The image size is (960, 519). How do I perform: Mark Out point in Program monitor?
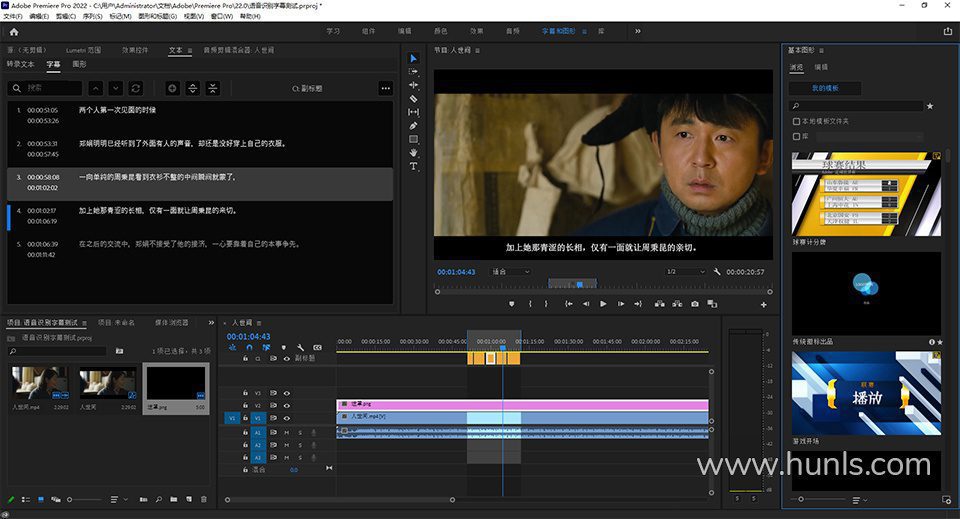click(546, 304)
